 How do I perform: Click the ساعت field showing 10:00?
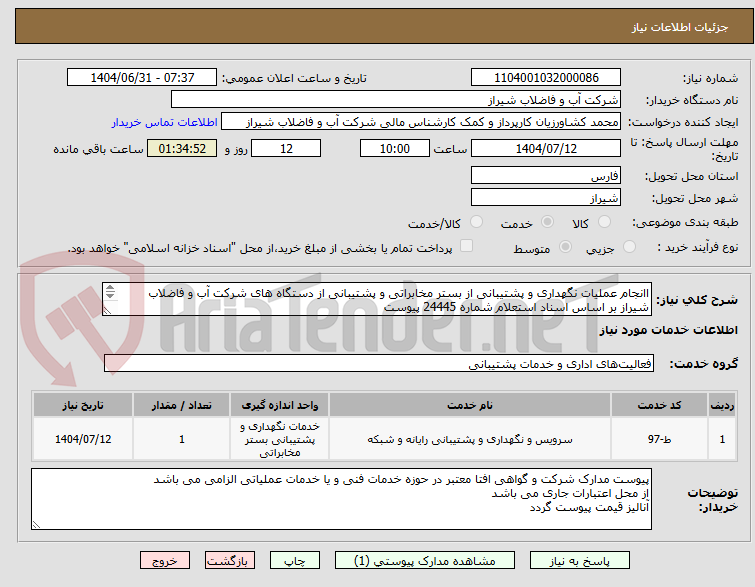tap(395, 148)
